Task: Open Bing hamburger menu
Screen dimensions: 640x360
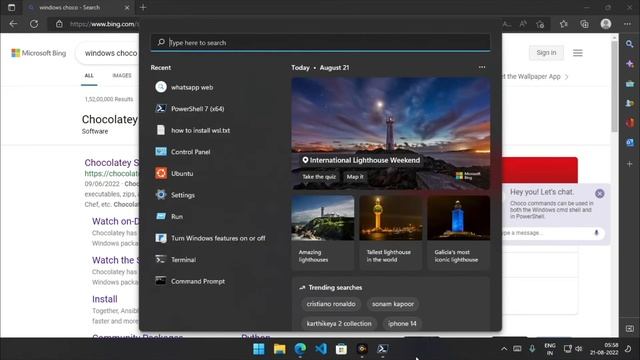Action: [x=578, y=53]
